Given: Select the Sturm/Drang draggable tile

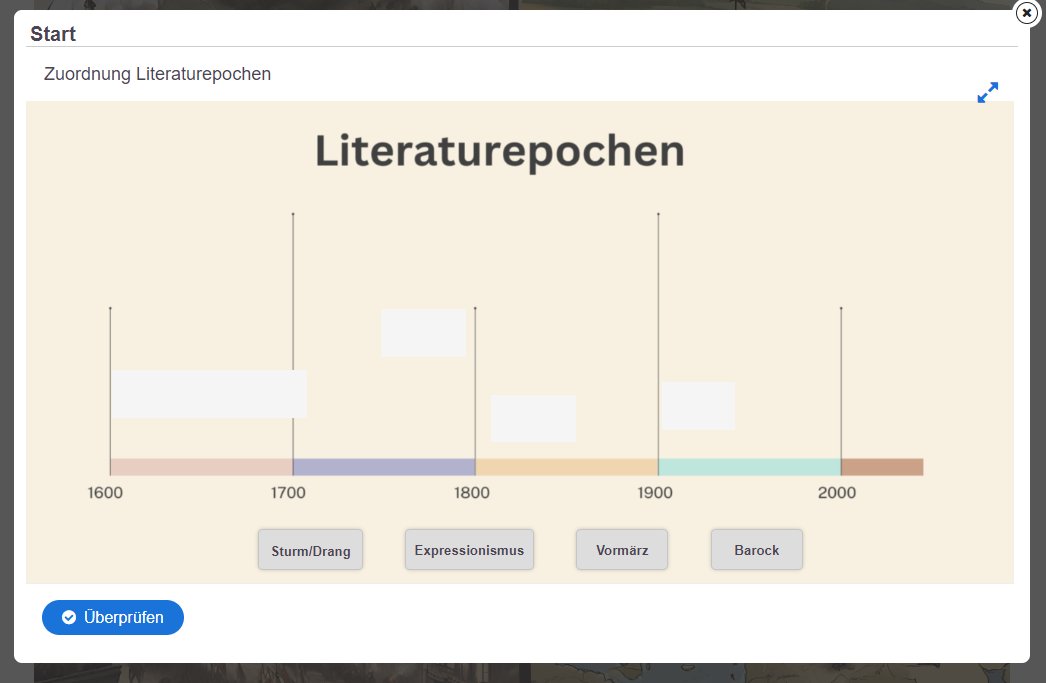Looking at the screenshot, I should click(x=310, y=549).
